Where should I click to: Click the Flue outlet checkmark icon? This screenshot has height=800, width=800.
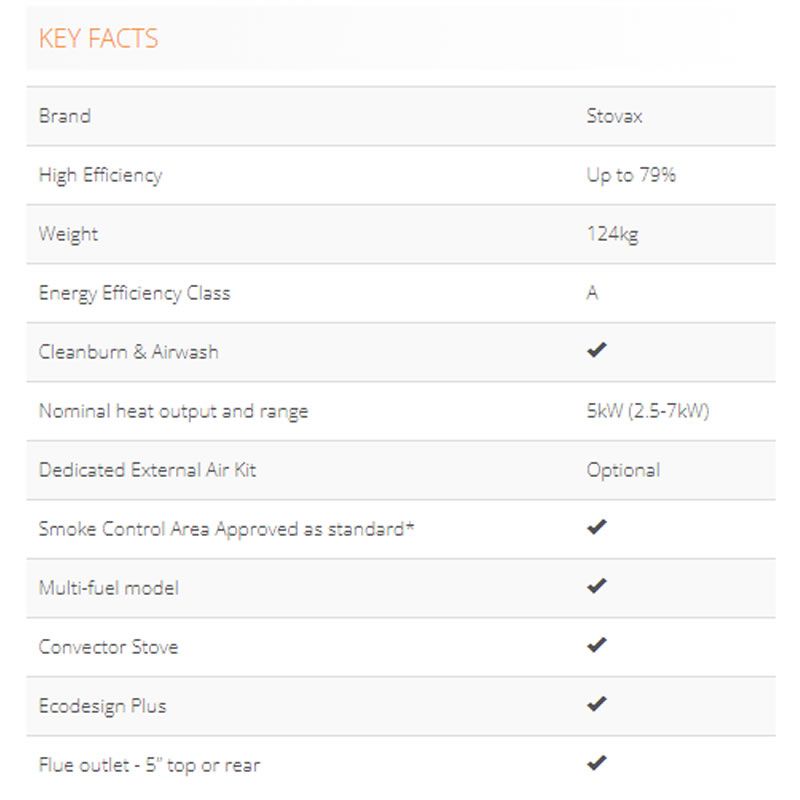tap(597, 763)
